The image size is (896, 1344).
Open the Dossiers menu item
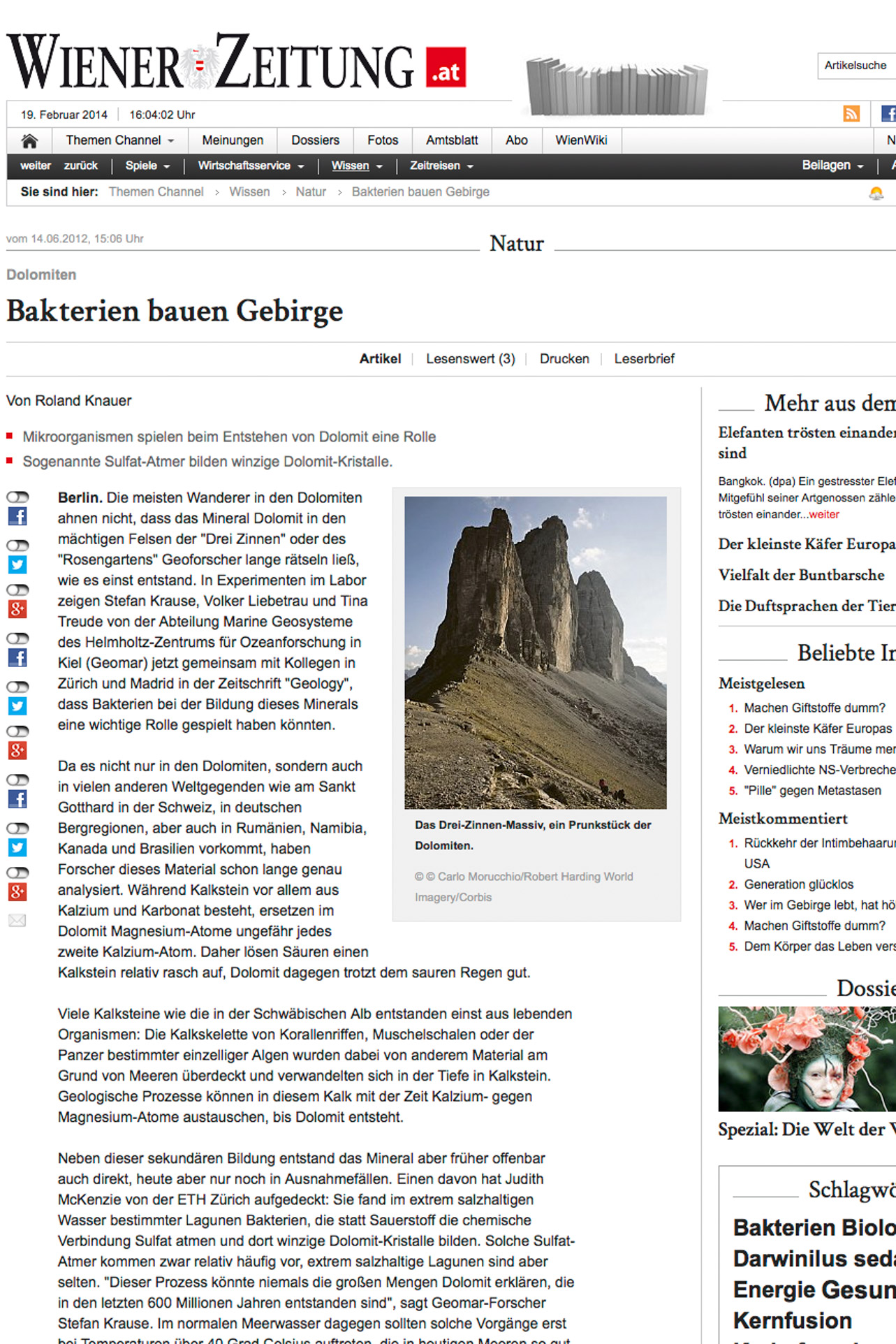(315, 140)
